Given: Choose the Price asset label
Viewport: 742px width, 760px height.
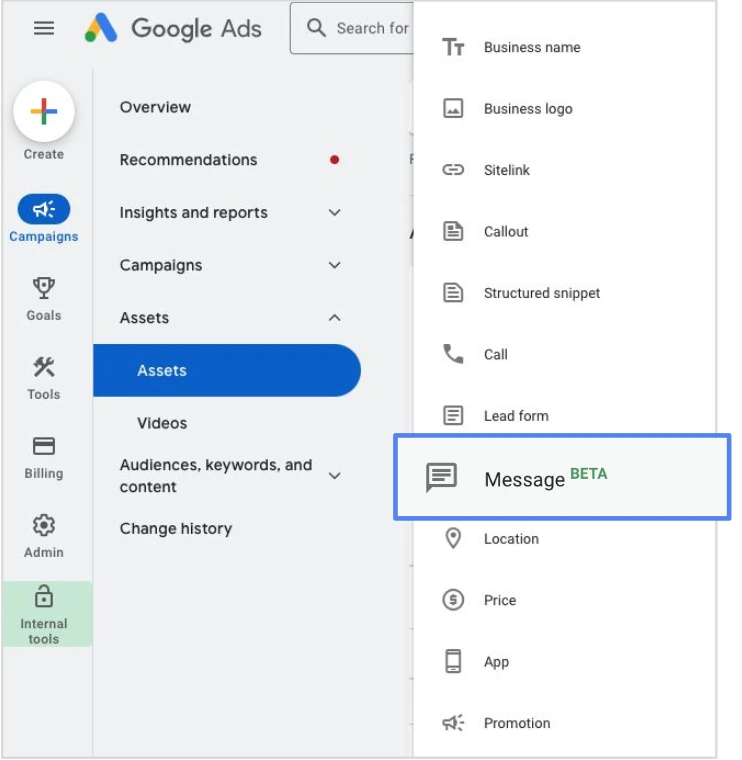Looking at the screenshot, I should click(x=500, y=600).
